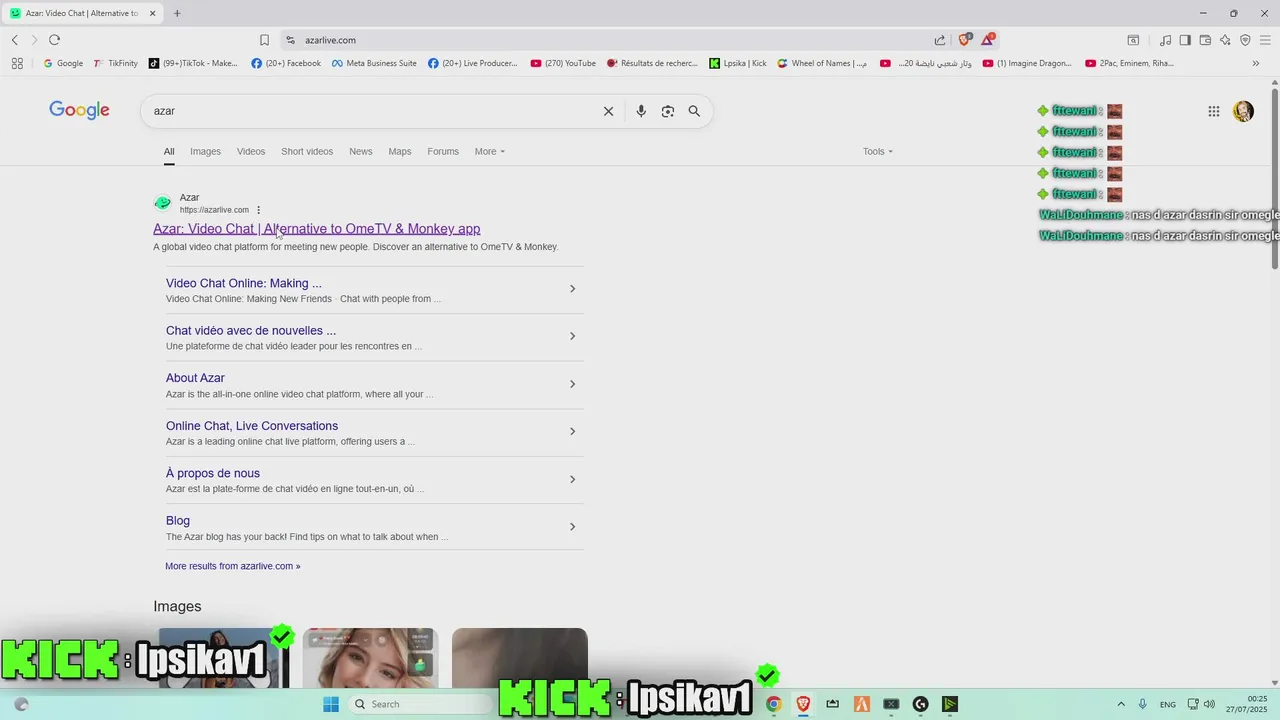Expand the 'Blog' sitelink arrow
The image size is (1280, 720).
[x=572, y=527]
